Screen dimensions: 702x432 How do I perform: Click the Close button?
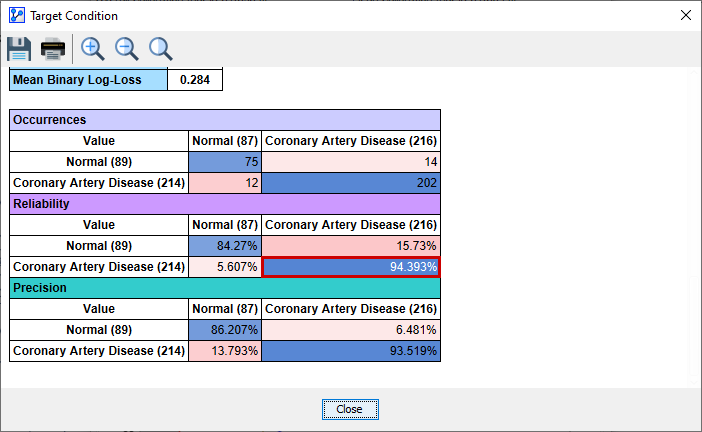point(350,409)
